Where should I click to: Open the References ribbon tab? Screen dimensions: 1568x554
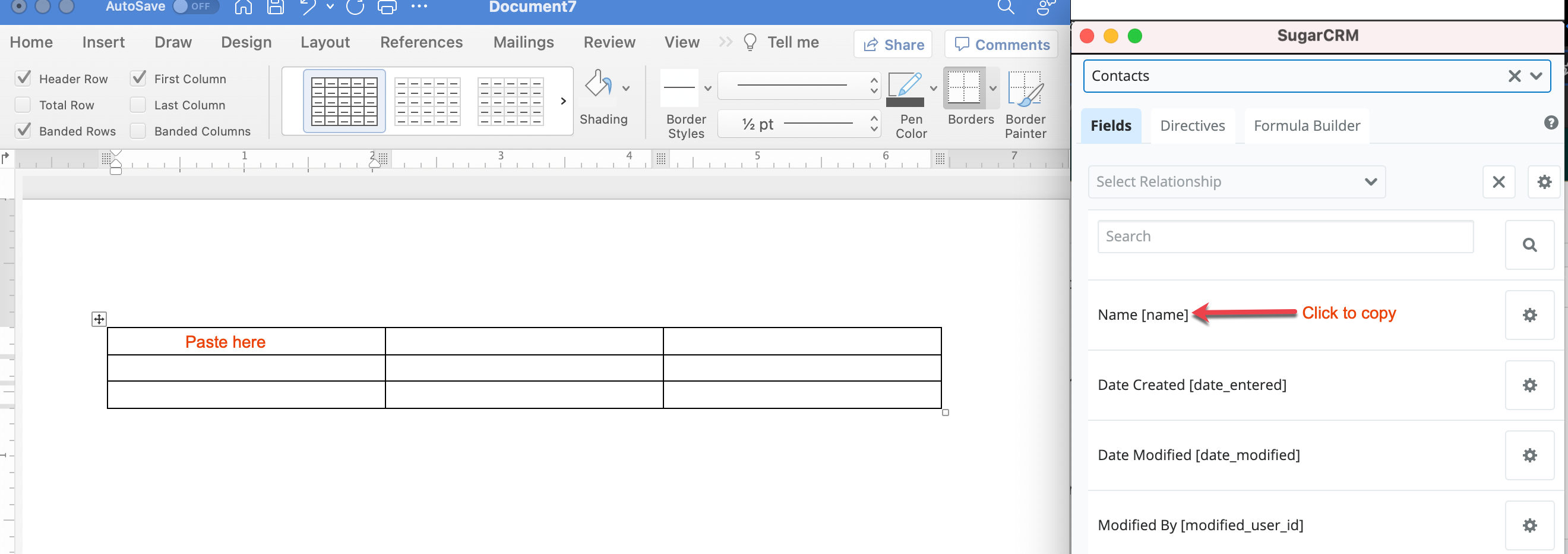point(421,42)
